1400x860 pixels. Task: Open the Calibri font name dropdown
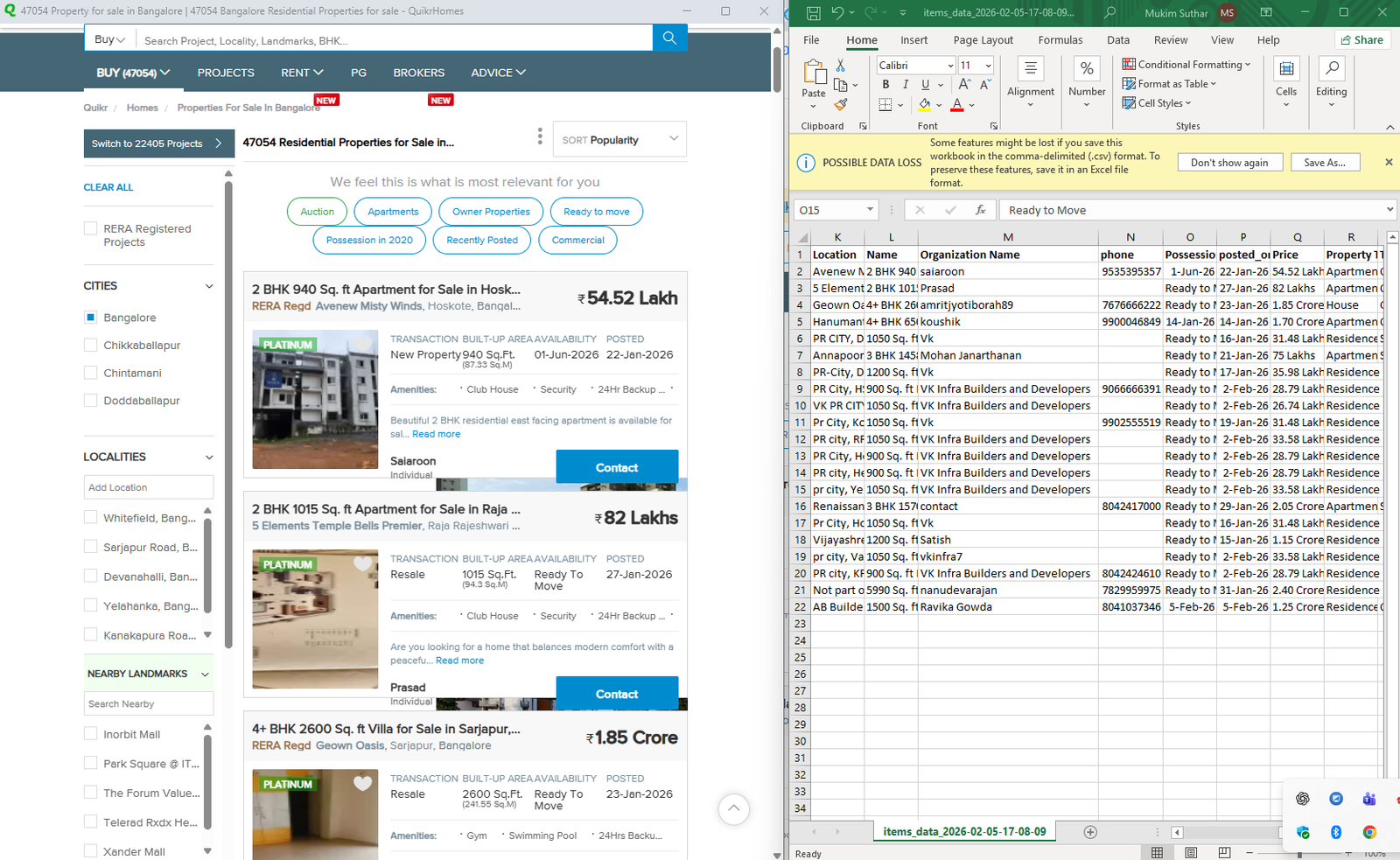point(950,66)
